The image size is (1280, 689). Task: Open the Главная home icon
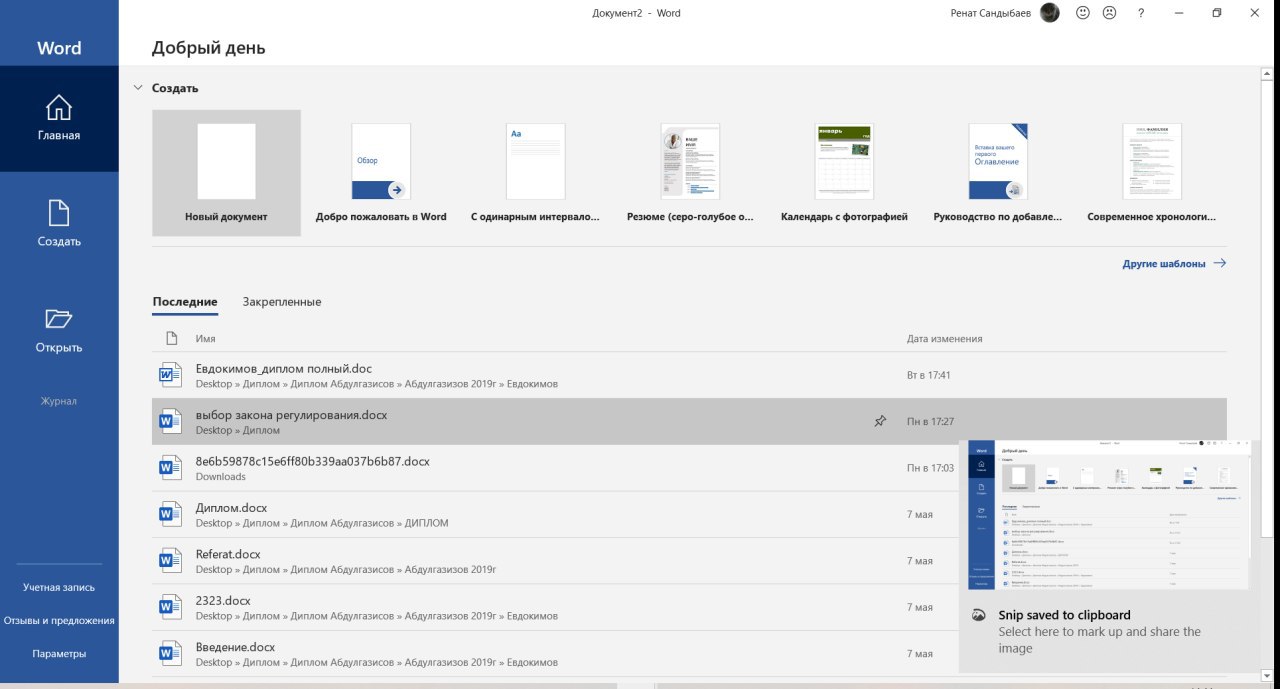click(x=59, y=107)
